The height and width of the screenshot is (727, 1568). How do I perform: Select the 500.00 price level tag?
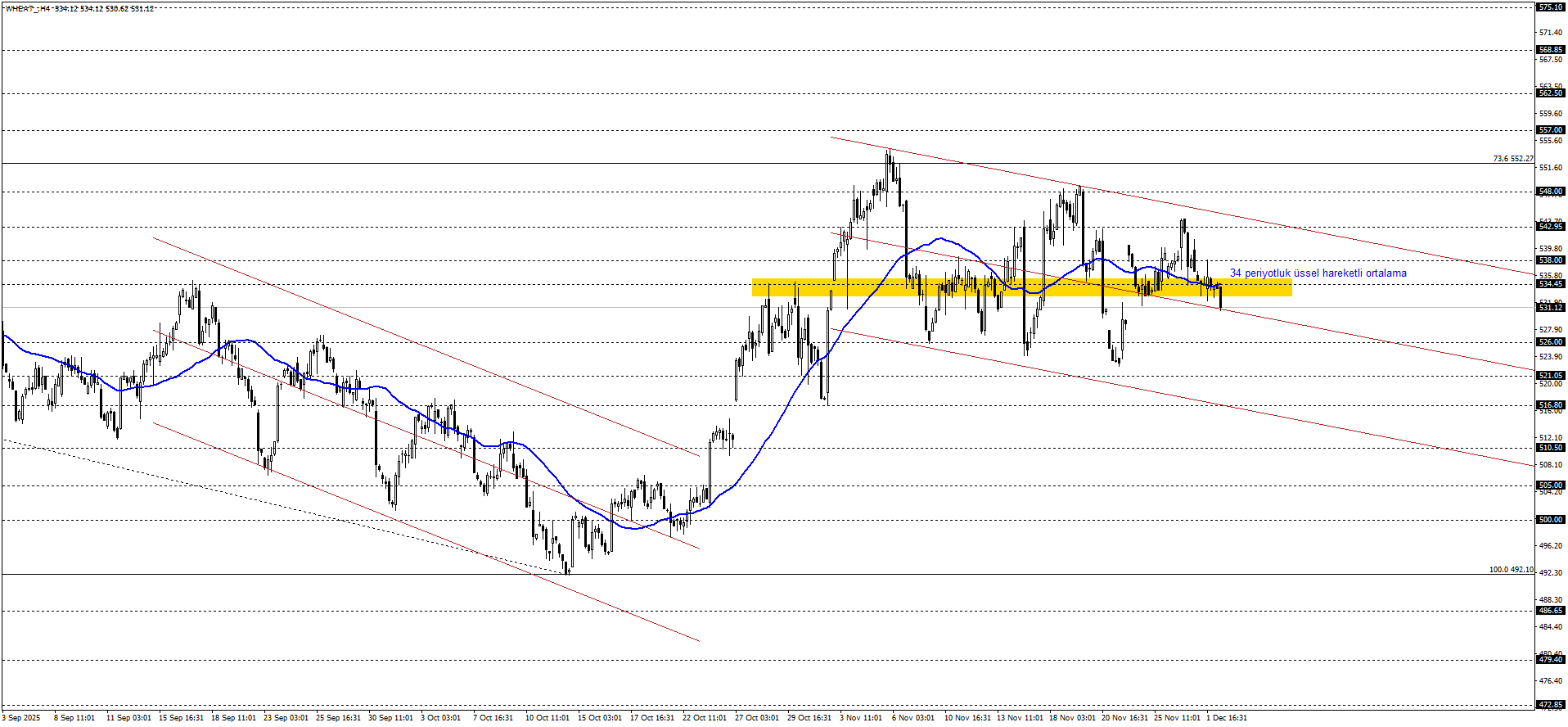tap(1550, 520)
